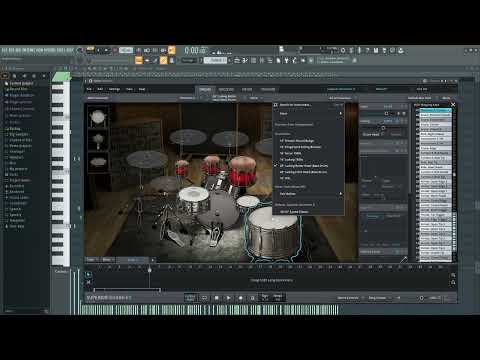Expand the Backup folder in the browser
This screenshot has height=360, width=480.
point(15,128)
